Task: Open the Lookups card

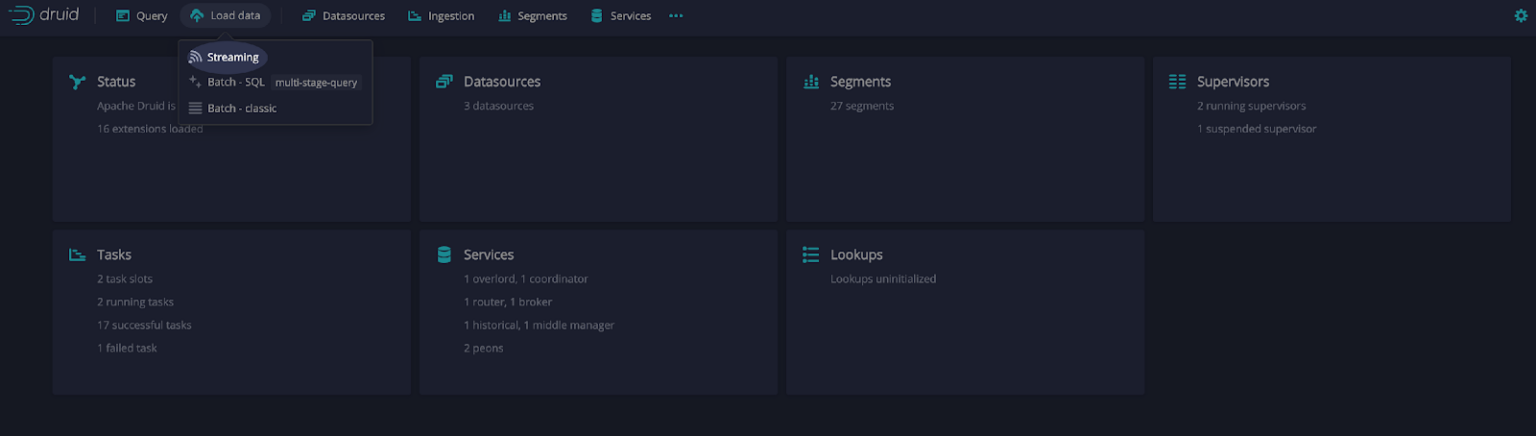Action: [x=965, y=312]
